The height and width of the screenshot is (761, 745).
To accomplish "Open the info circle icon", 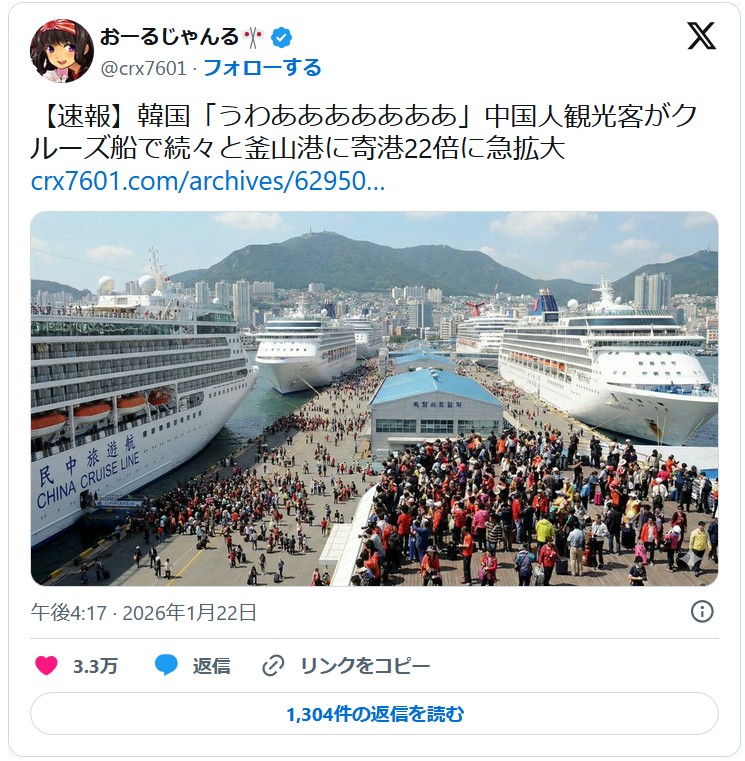I will pos(702,612).
